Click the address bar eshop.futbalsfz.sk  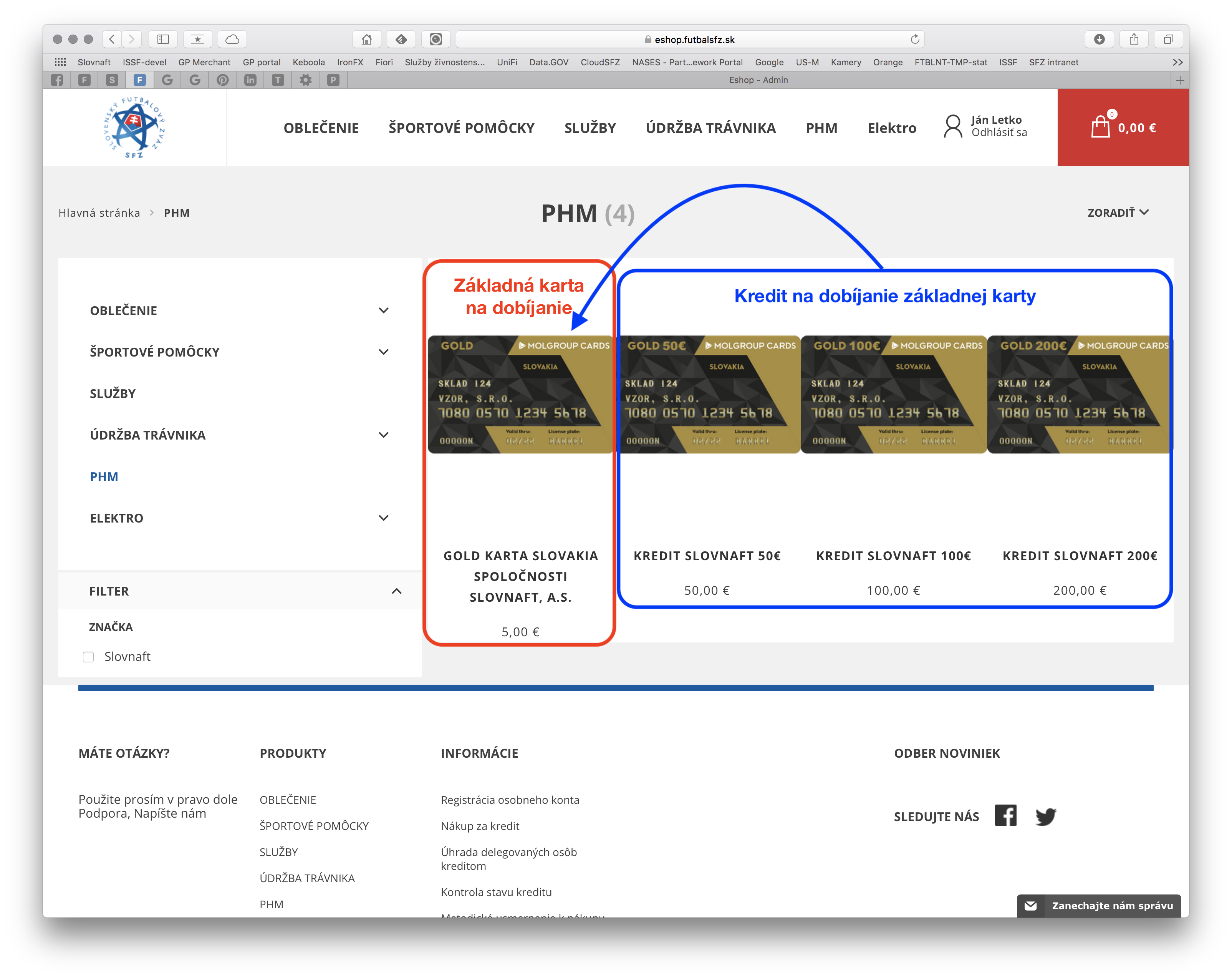coord(690,39)
